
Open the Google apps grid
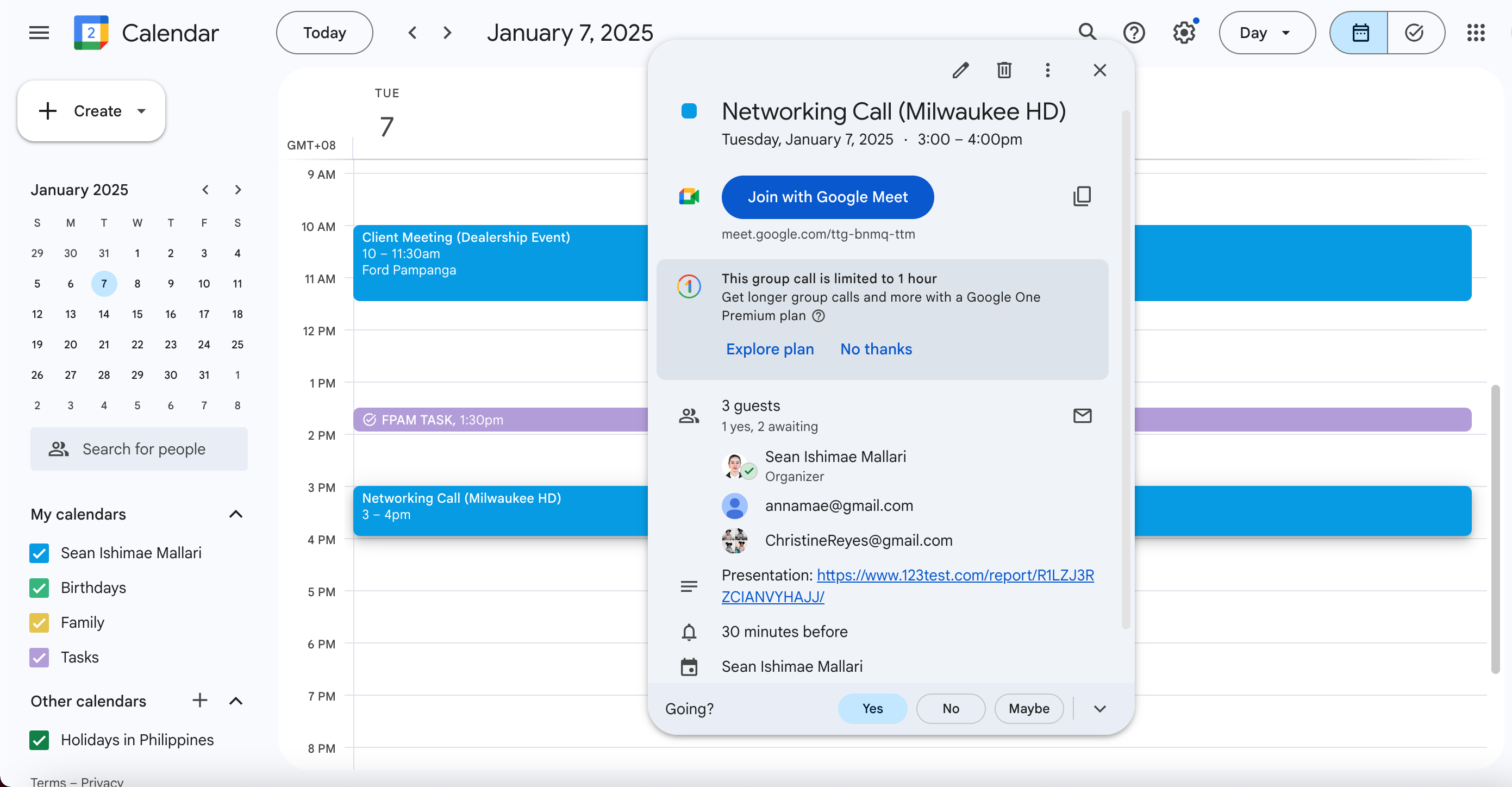click(1476, 32)
